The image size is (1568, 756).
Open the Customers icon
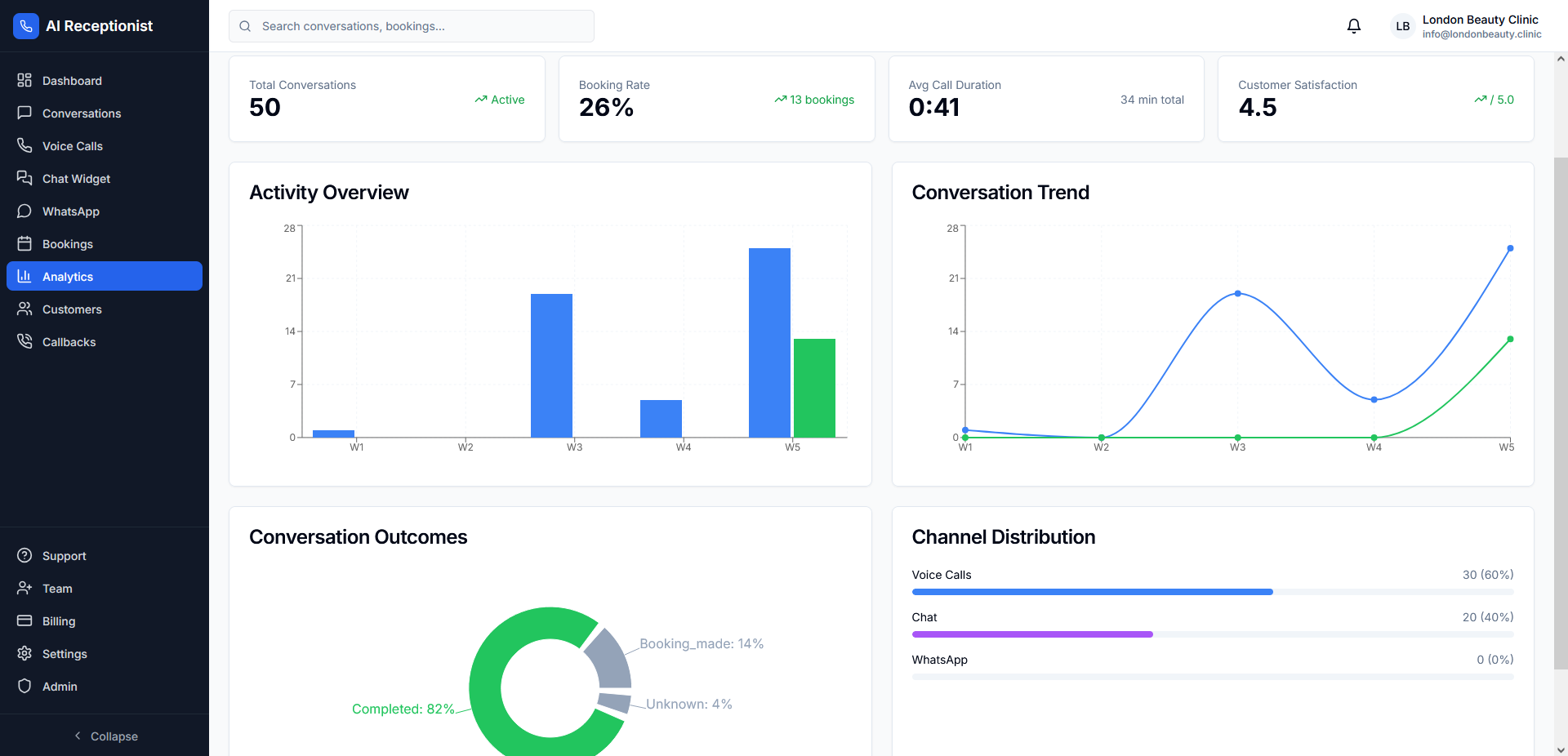[x=25, y=309]
